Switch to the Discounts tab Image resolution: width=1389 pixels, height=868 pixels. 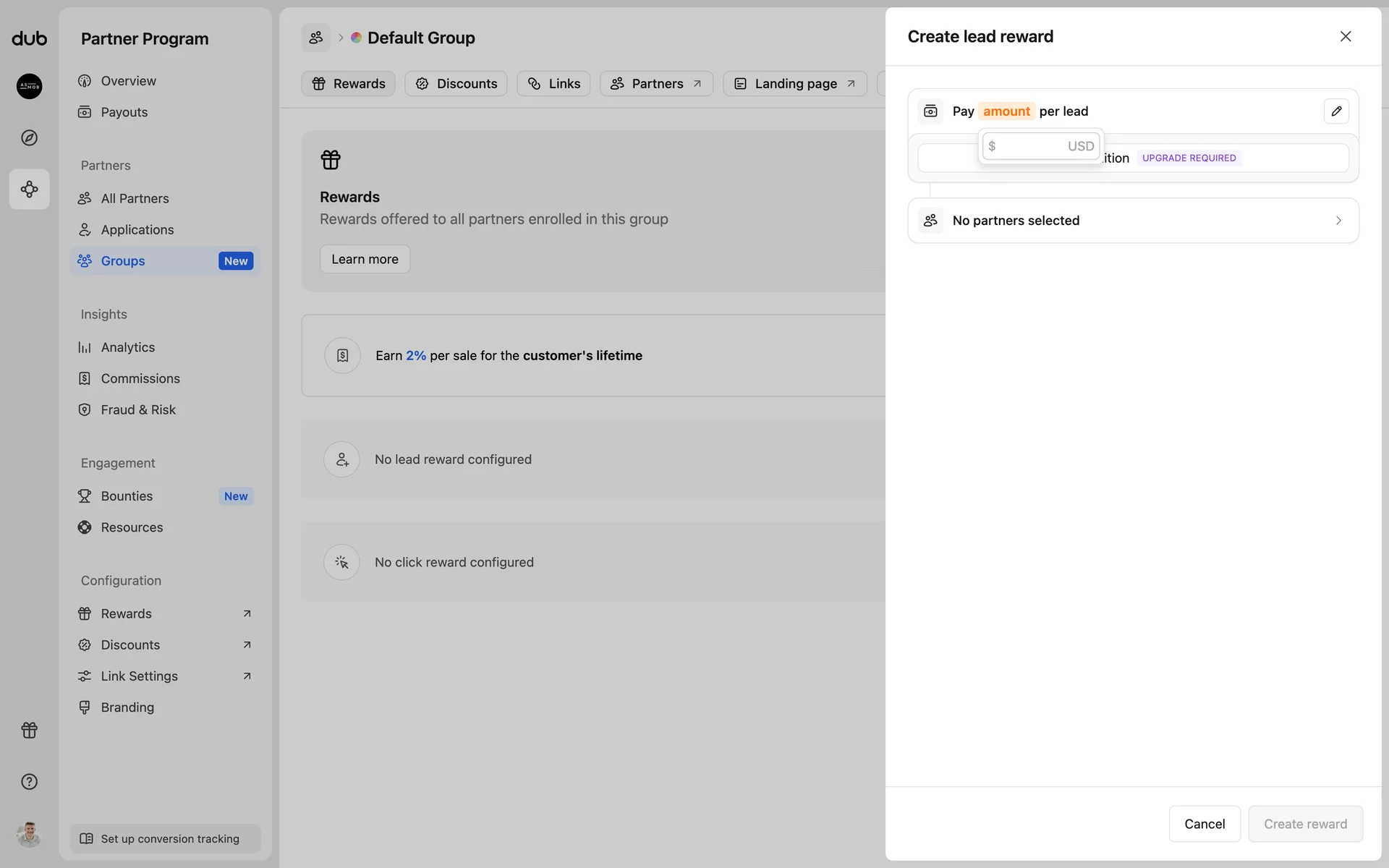point(456,84)
